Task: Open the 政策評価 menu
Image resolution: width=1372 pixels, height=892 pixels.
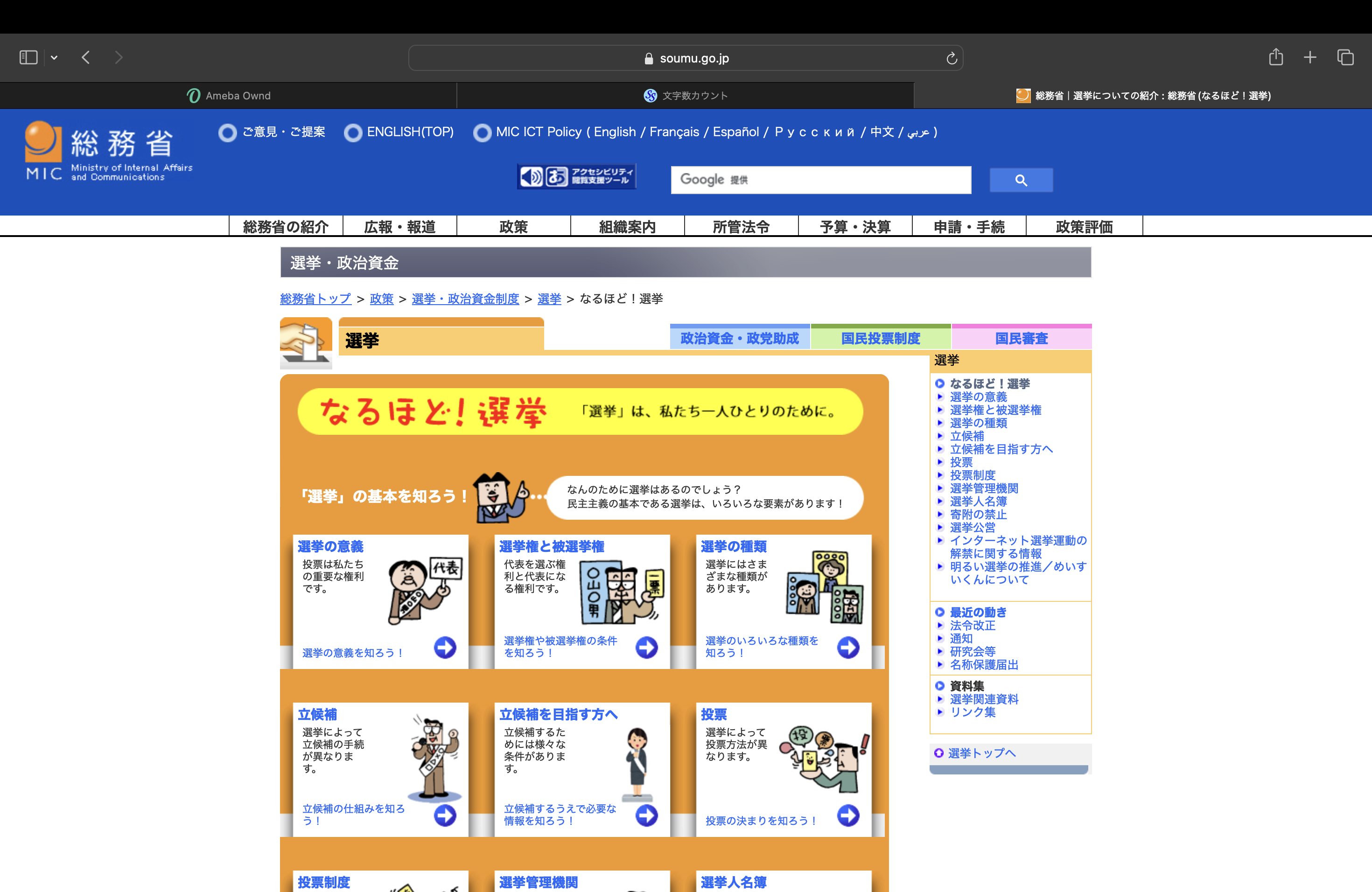Action: point(1085,226)
